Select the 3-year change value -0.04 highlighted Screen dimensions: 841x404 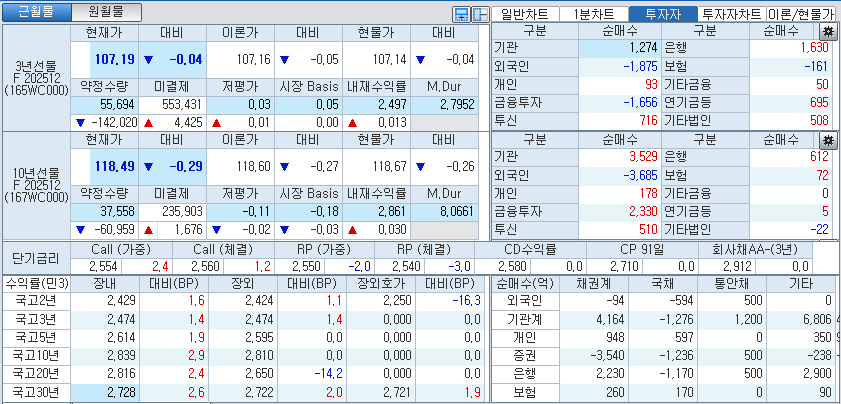coord(186,60)
